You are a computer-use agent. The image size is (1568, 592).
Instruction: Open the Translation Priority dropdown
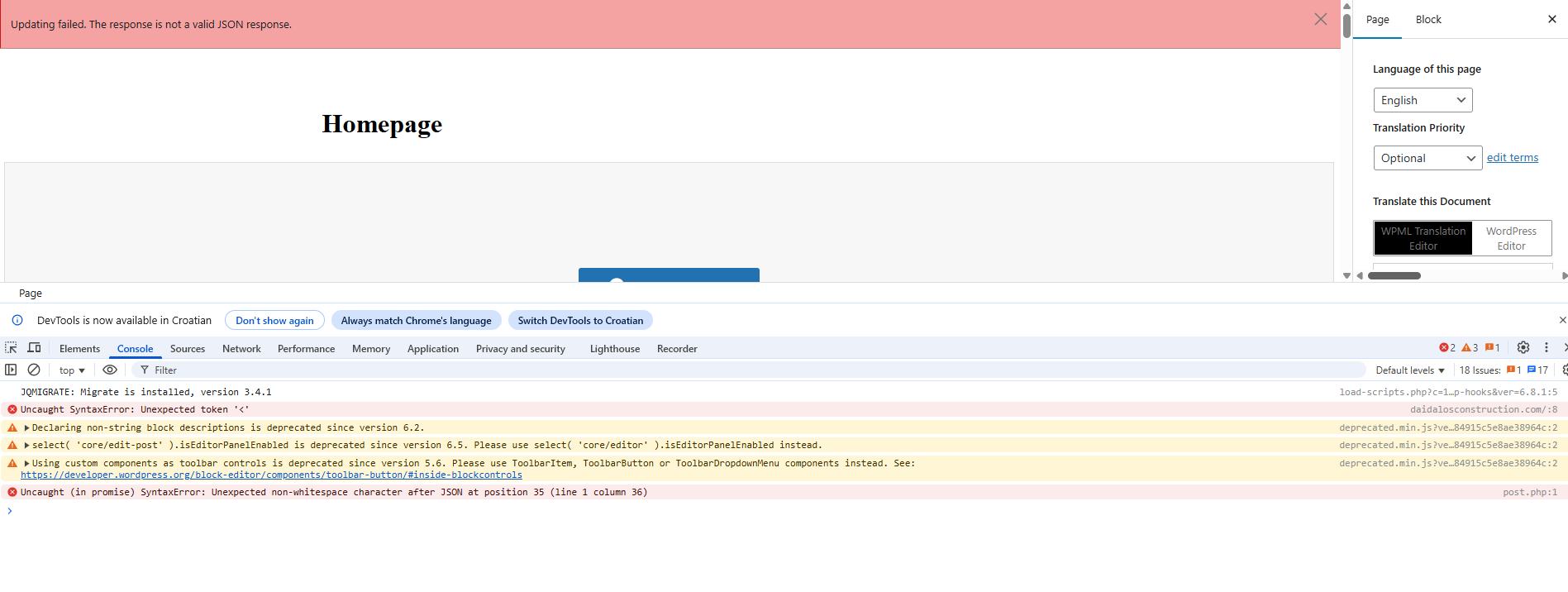(1427, 158)
